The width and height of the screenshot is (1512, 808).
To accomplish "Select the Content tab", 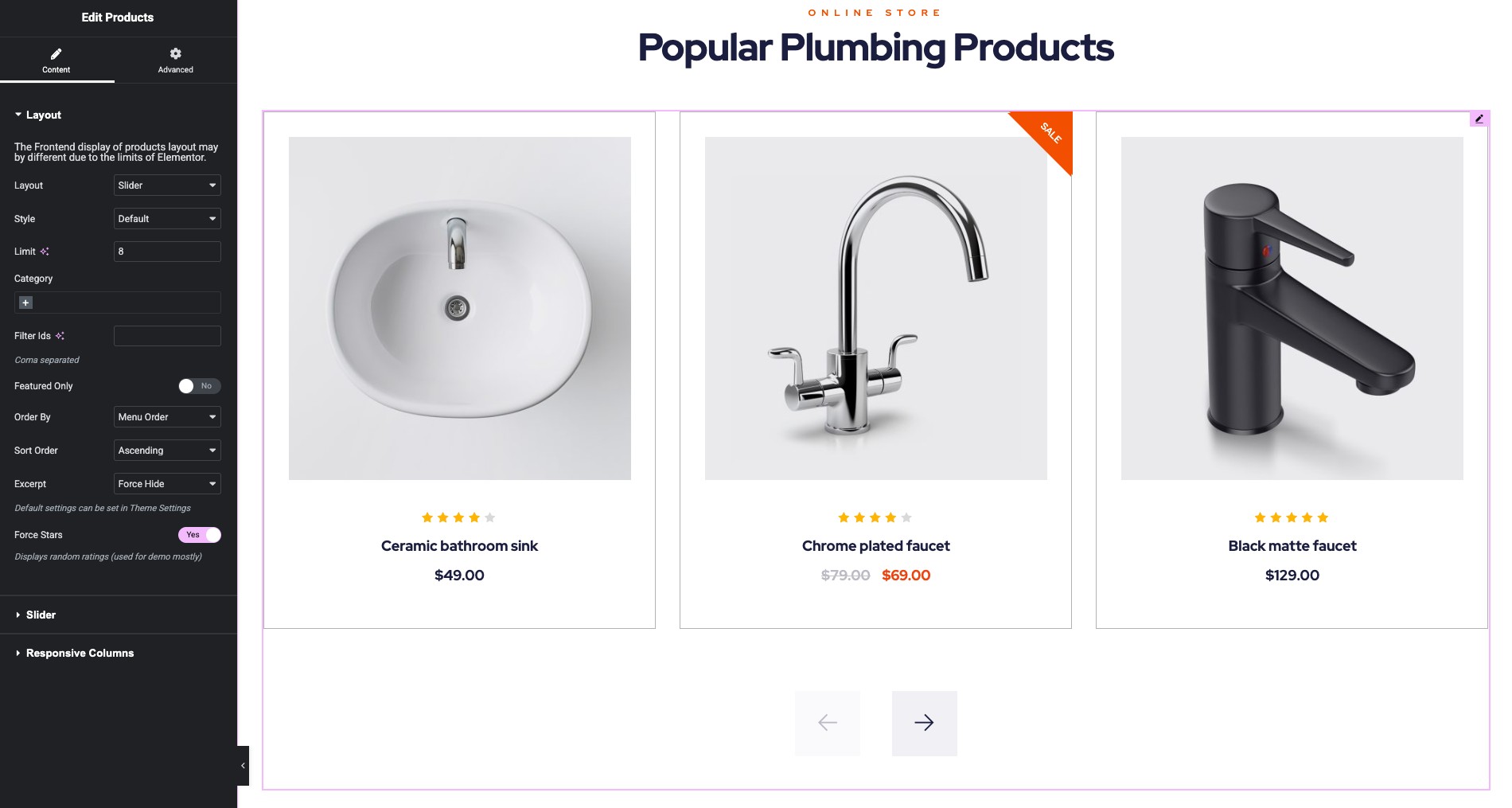I will coord(57,61).
